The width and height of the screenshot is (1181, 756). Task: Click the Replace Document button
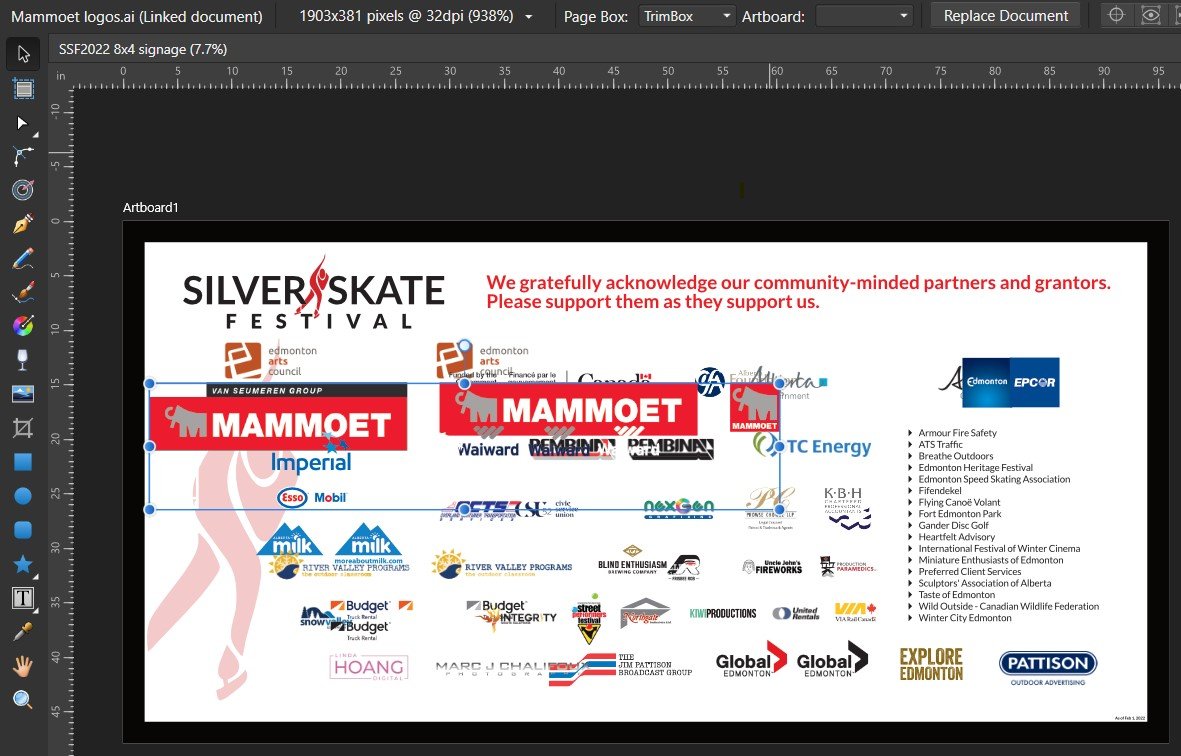[1006, 16]
